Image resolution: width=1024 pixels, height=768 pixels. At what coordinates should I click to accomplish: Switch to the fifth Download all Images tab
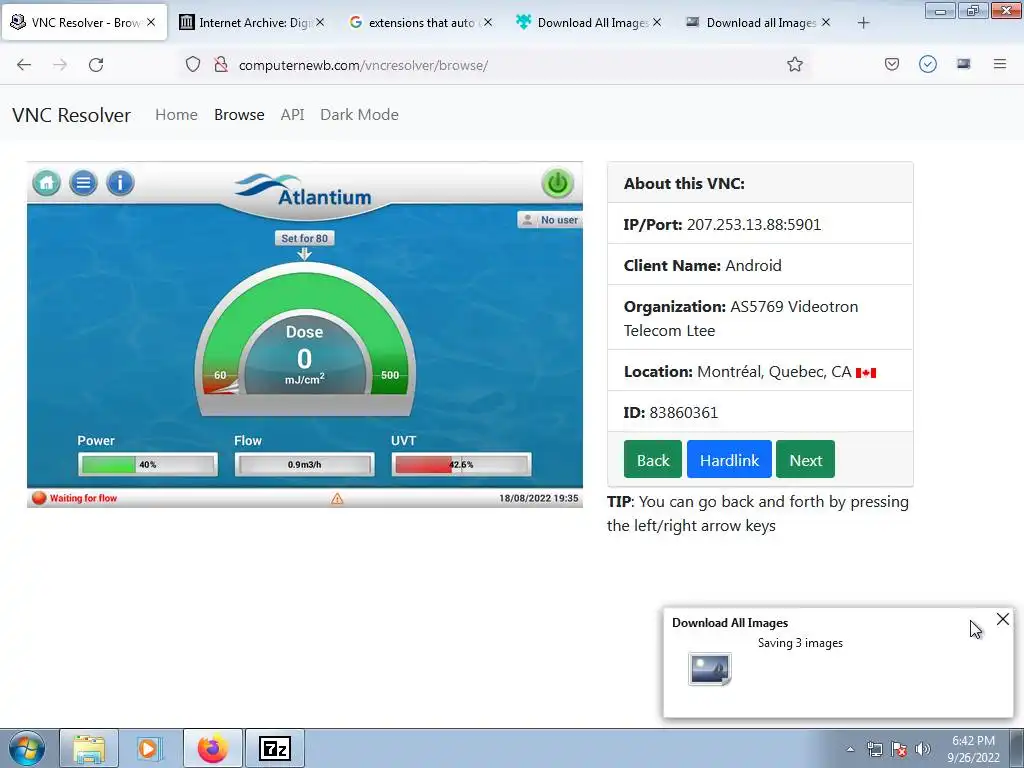coord(759,23)
